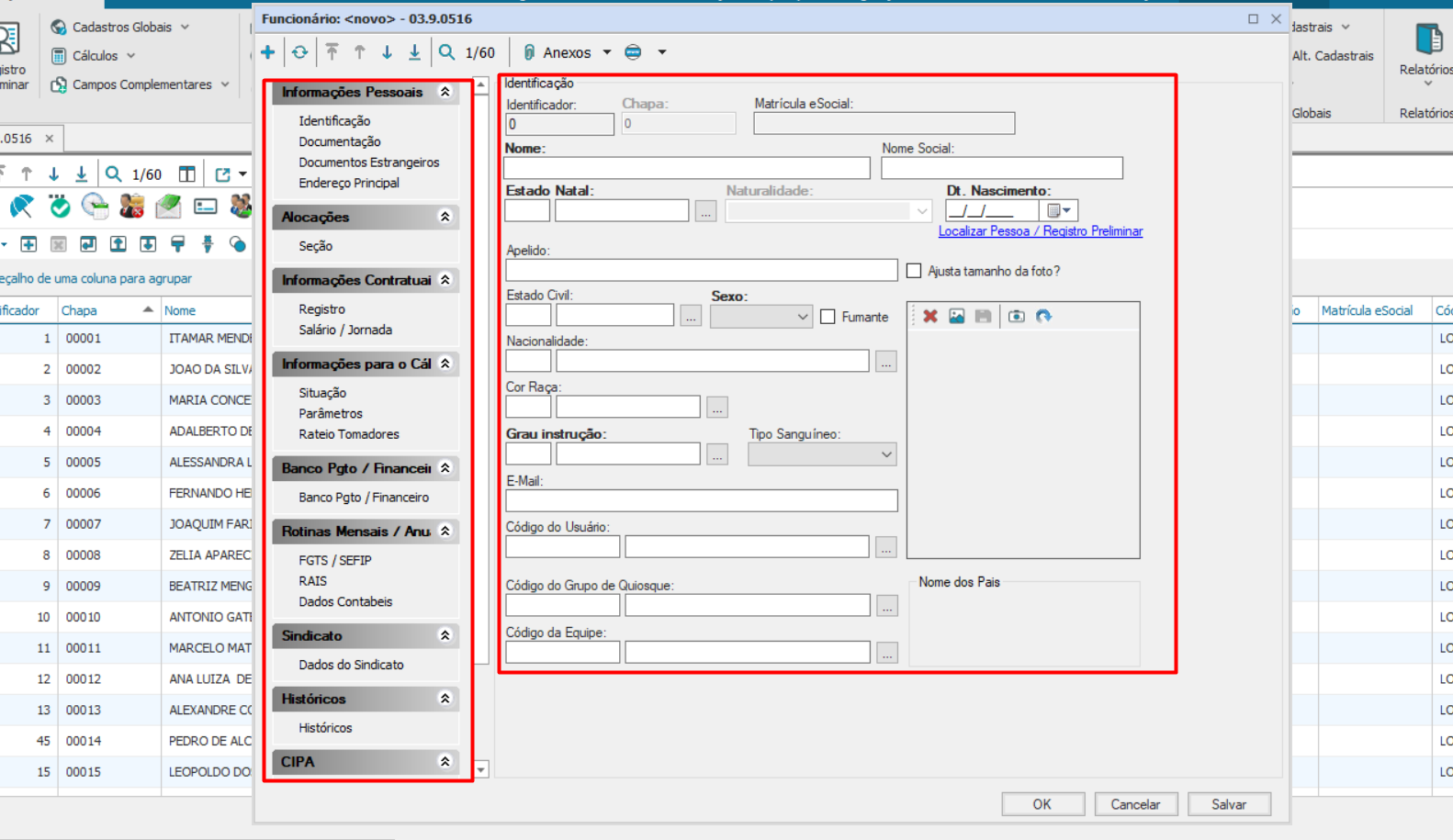This screenshot has height=840, width=1453.
Task: Click the magnifier search icon beside 1/60
Action: [x=446, y=52]
